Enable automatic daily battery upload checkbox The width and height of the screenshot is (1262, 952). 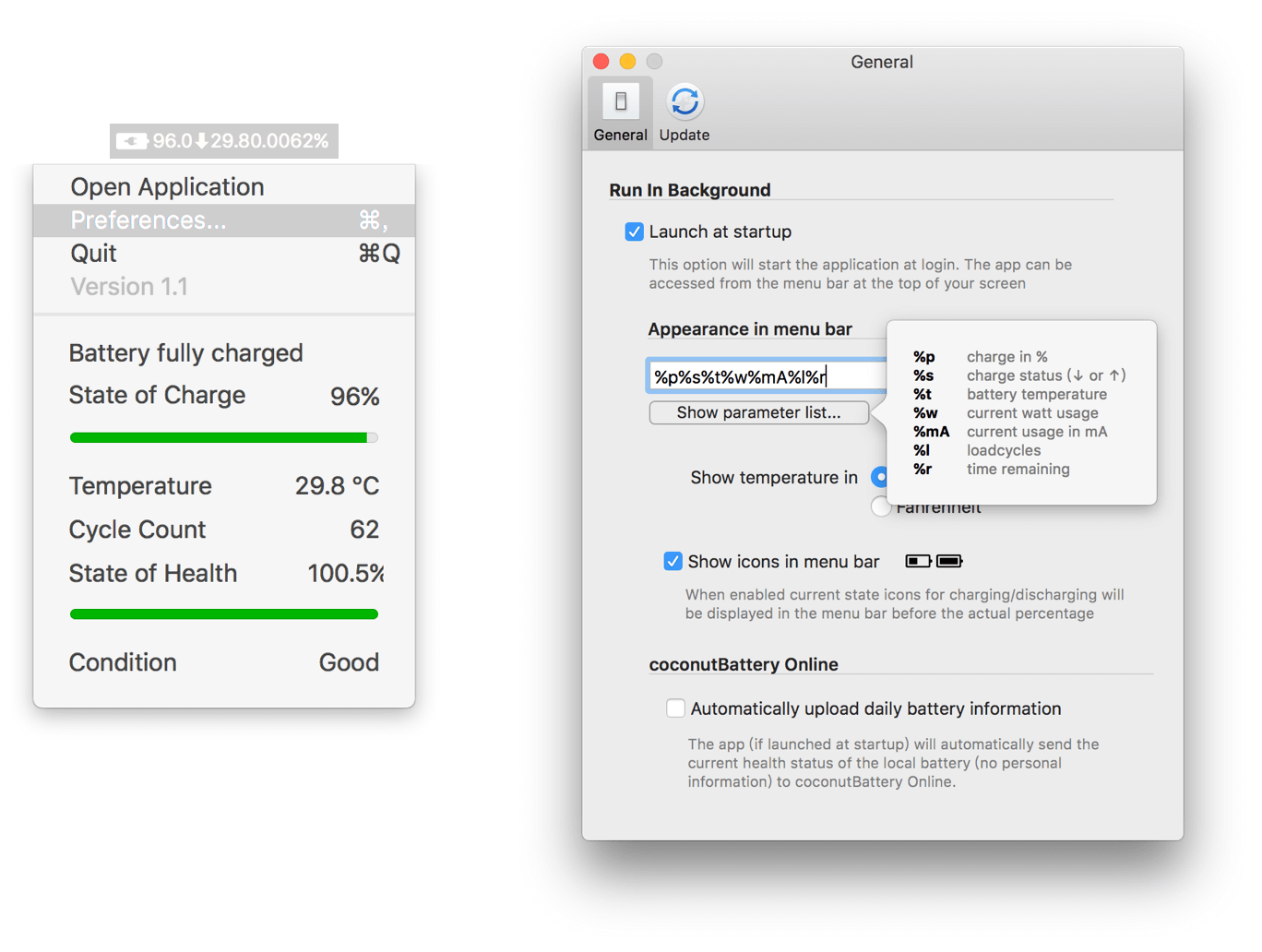(675, 708)
